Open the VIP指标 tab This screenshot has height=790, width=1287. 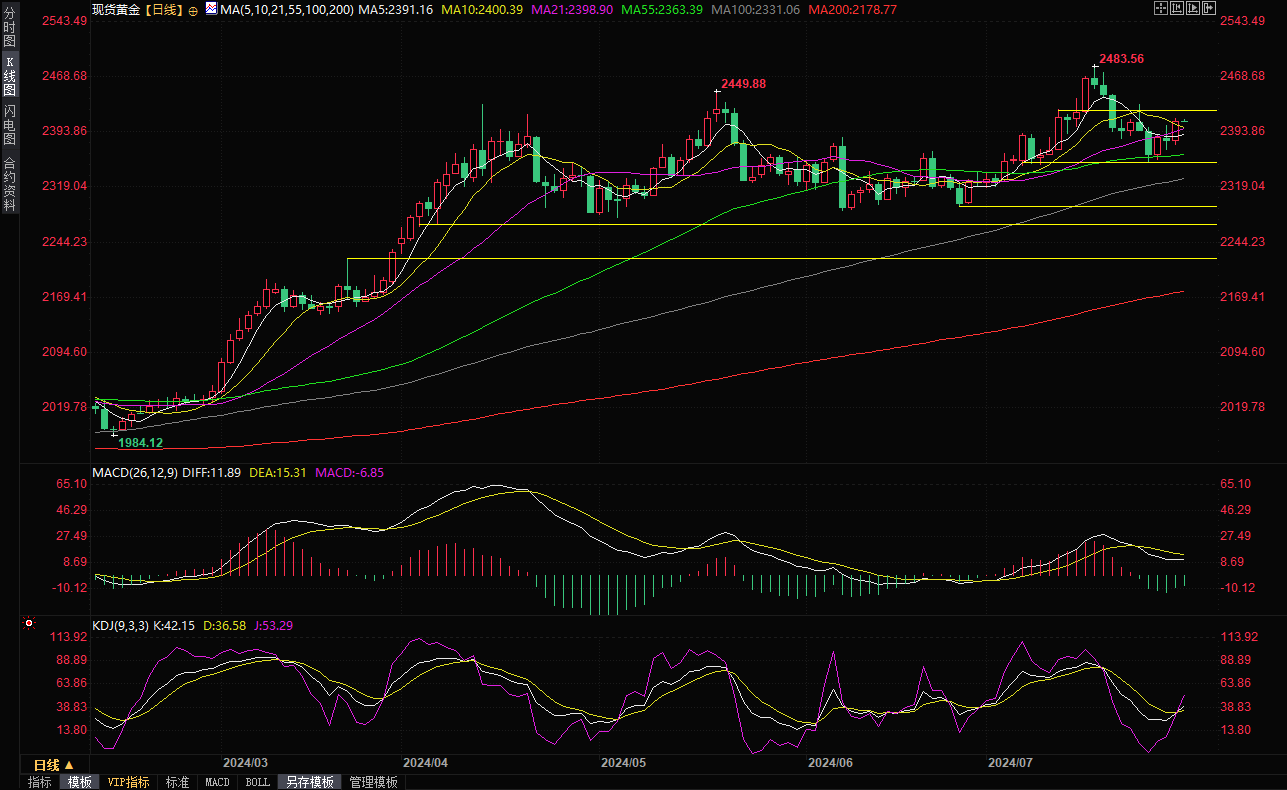(x=129, y=782)
